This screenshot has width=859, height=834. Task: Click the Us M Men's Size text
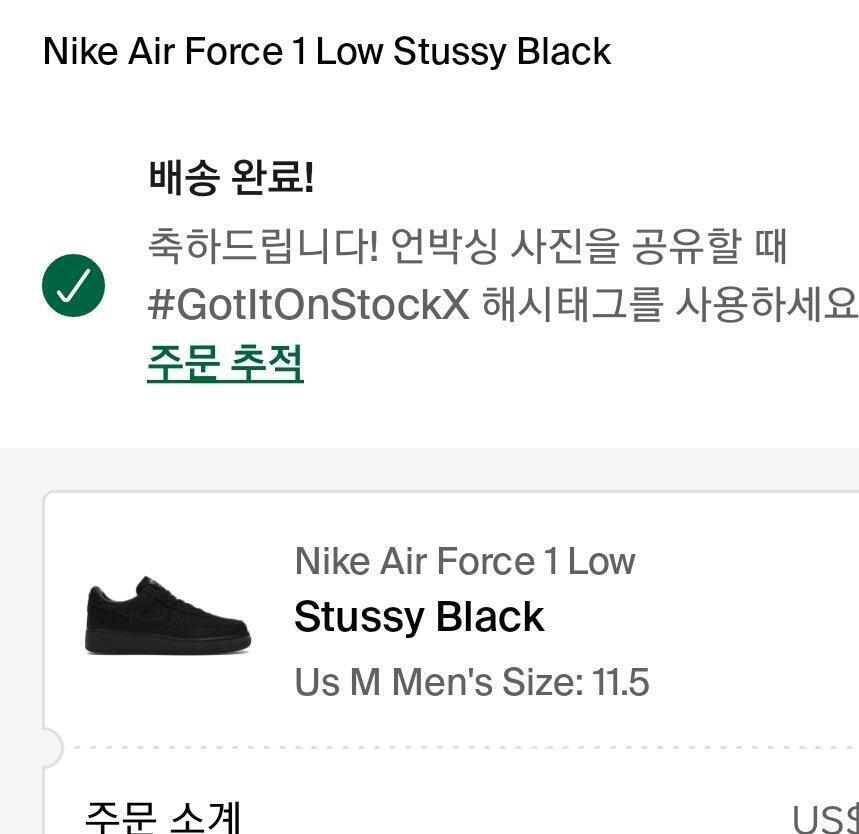[x=438, y=683]
